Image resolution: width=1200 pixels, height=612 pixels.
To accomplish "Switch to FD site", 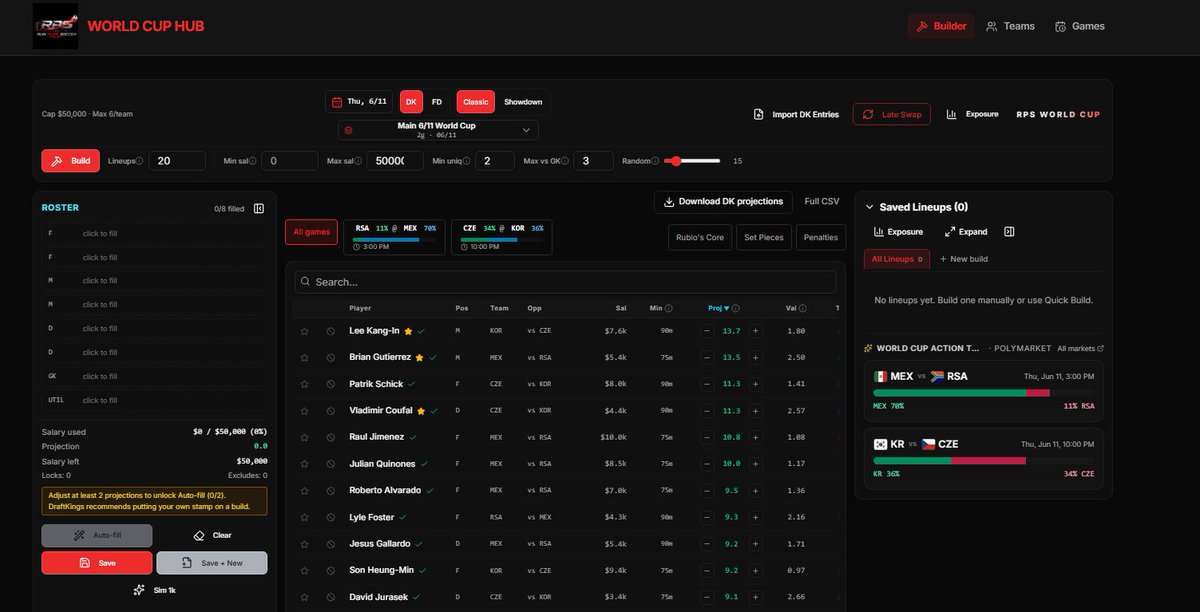I will coord(437,102).
